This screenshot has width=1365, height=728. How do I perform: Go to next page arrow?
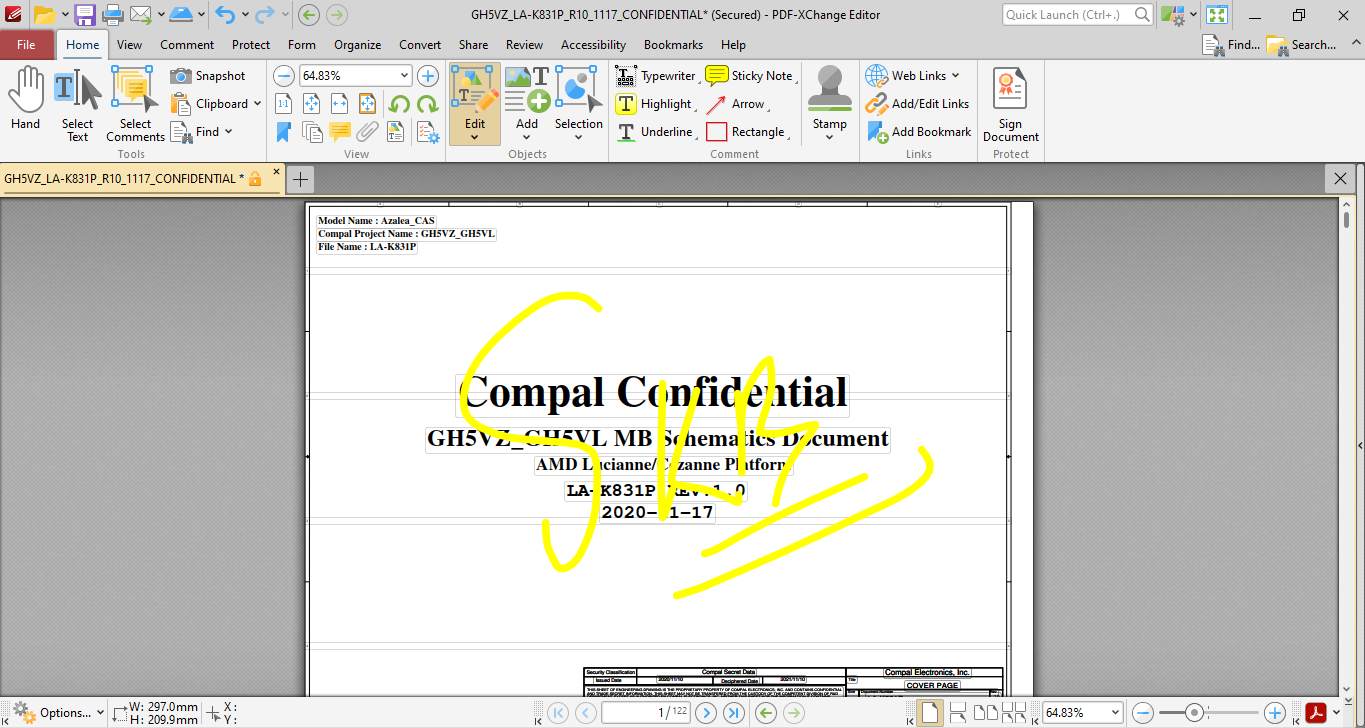(706, 713)
